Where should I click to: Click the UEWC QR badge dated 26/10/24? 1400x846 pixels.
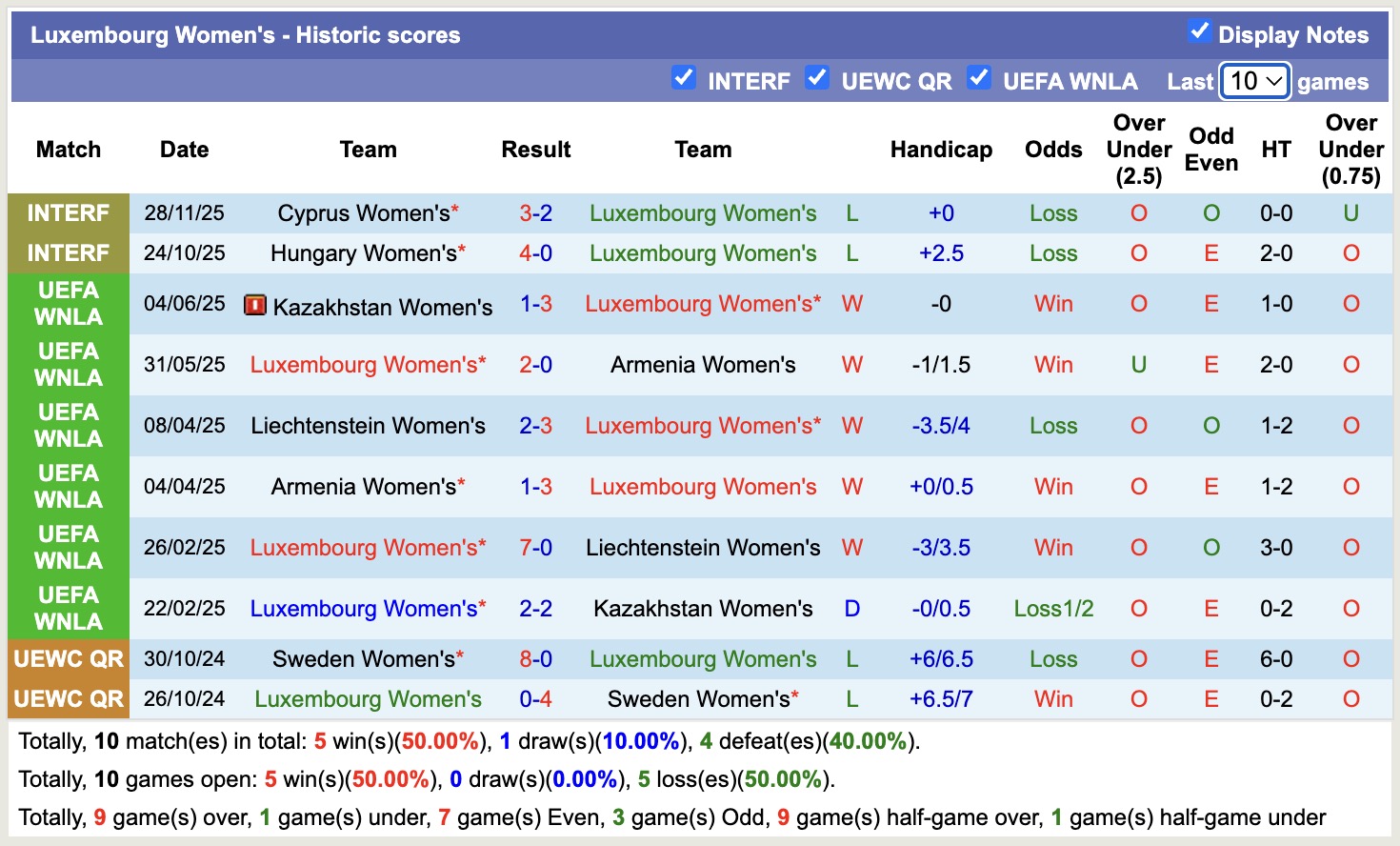(68, 698)
